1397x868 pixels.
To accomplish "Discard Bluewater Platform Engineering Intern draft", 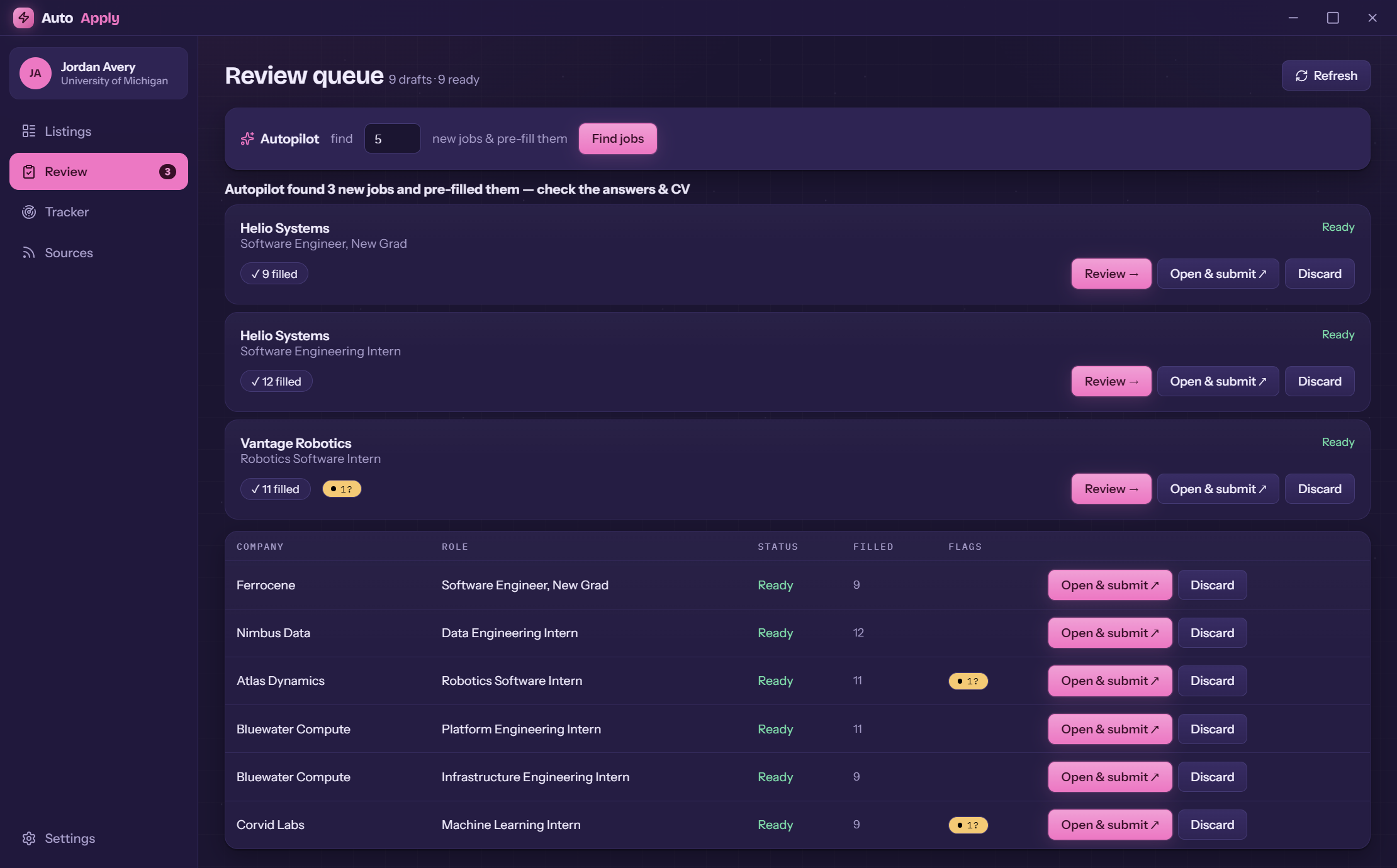I will 1212,729.
